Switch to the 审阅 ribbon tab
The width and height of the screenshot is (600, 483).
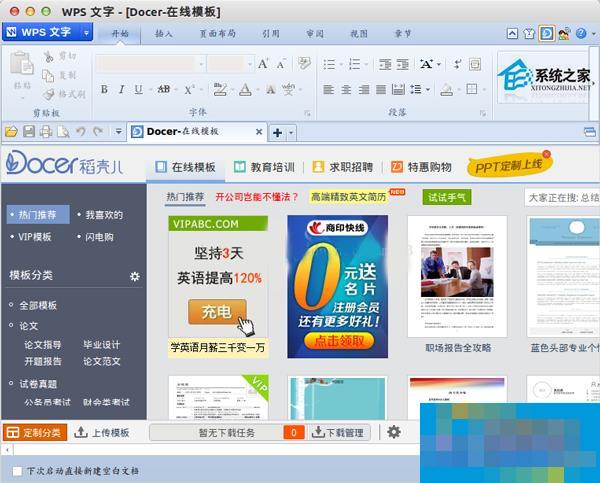click(315, 34)
